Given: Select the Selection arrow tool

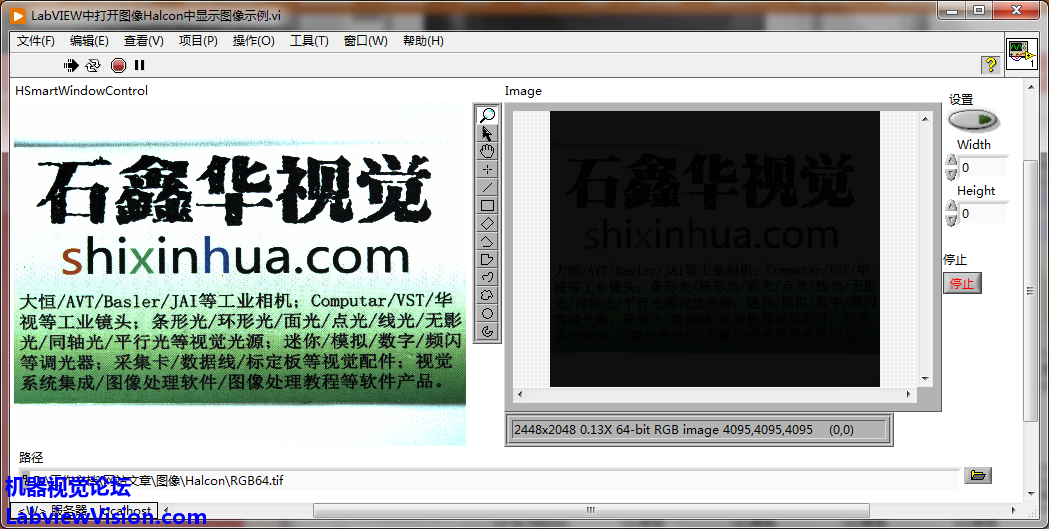Looking at the screenshot, I should coord(487,133).
